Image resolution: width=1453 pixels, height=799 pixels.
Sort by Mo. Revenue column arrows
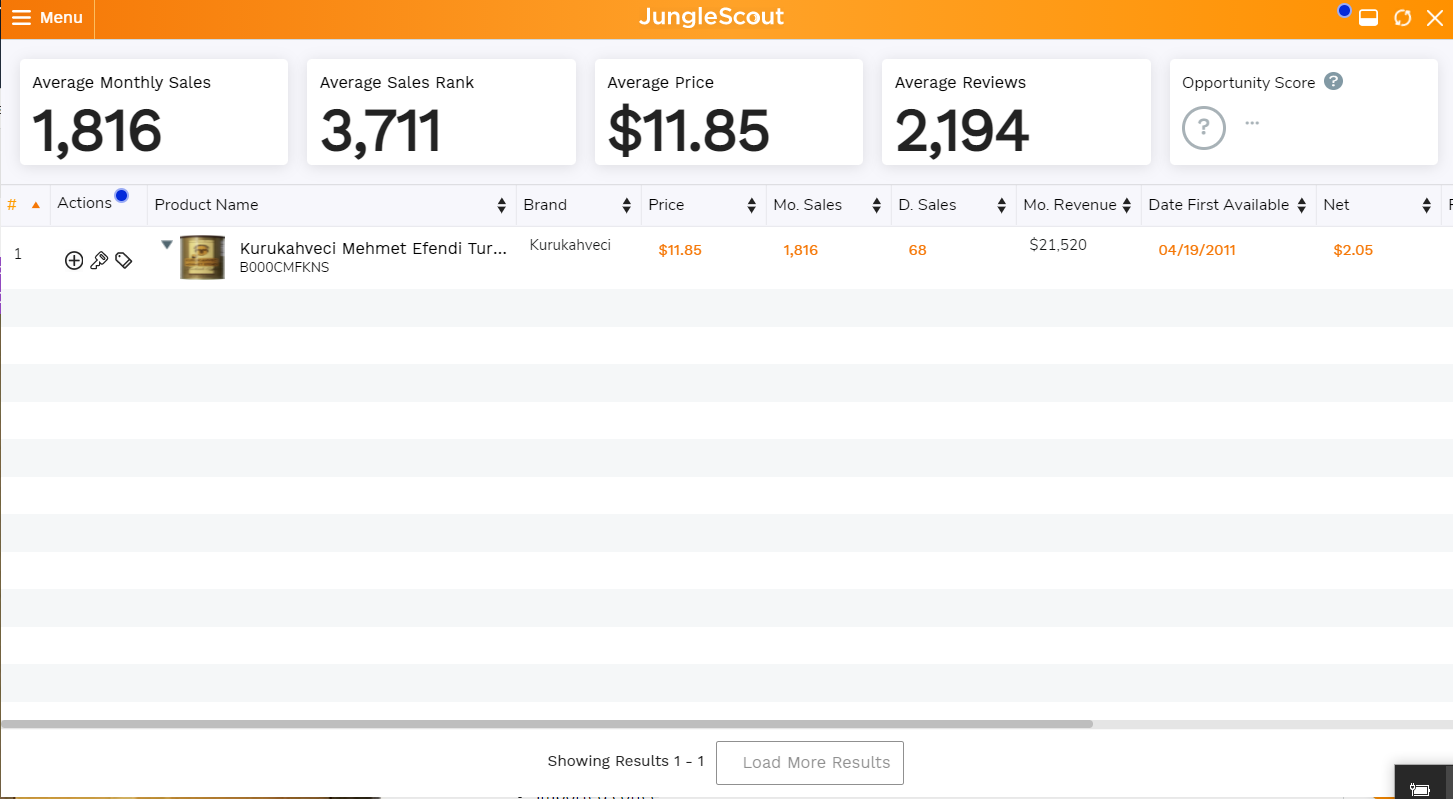pos(1127,205)
